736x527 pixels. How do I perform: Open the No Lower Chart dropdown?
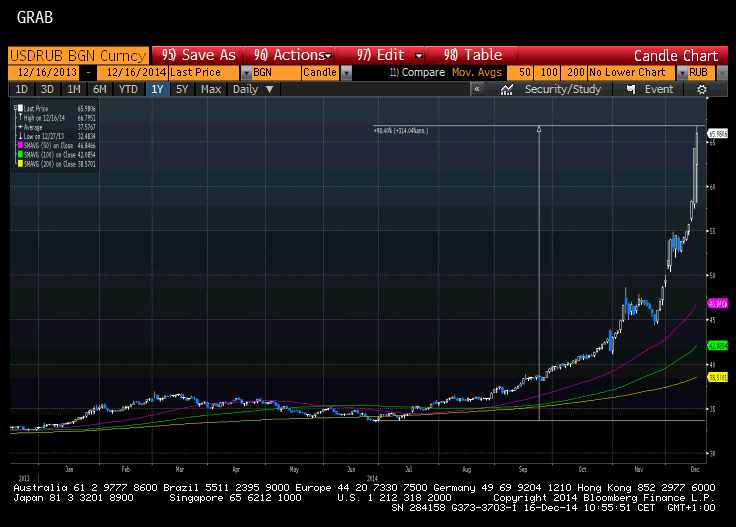631,73
